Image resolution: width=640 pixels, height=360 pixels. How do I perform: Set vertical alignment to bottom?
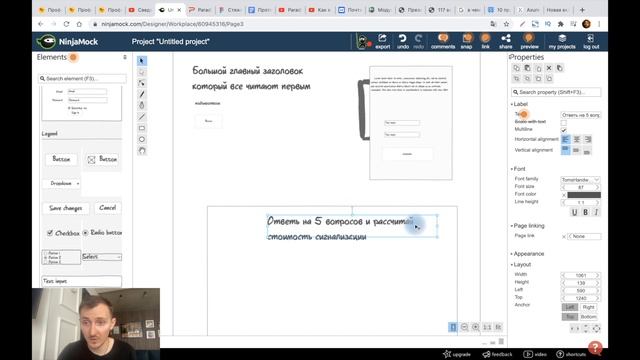click(587, 151)
